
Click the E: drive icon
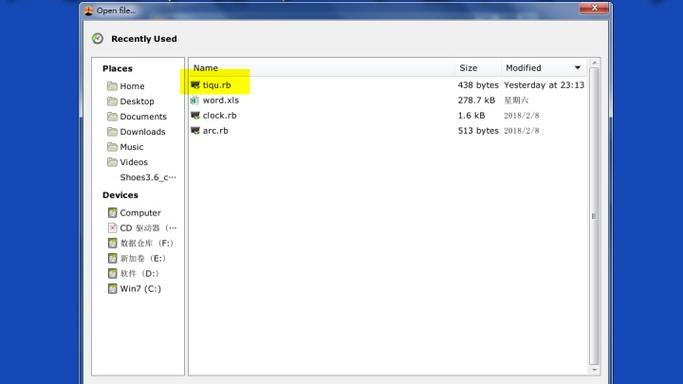pyautogui.click(x=112, y=259)
